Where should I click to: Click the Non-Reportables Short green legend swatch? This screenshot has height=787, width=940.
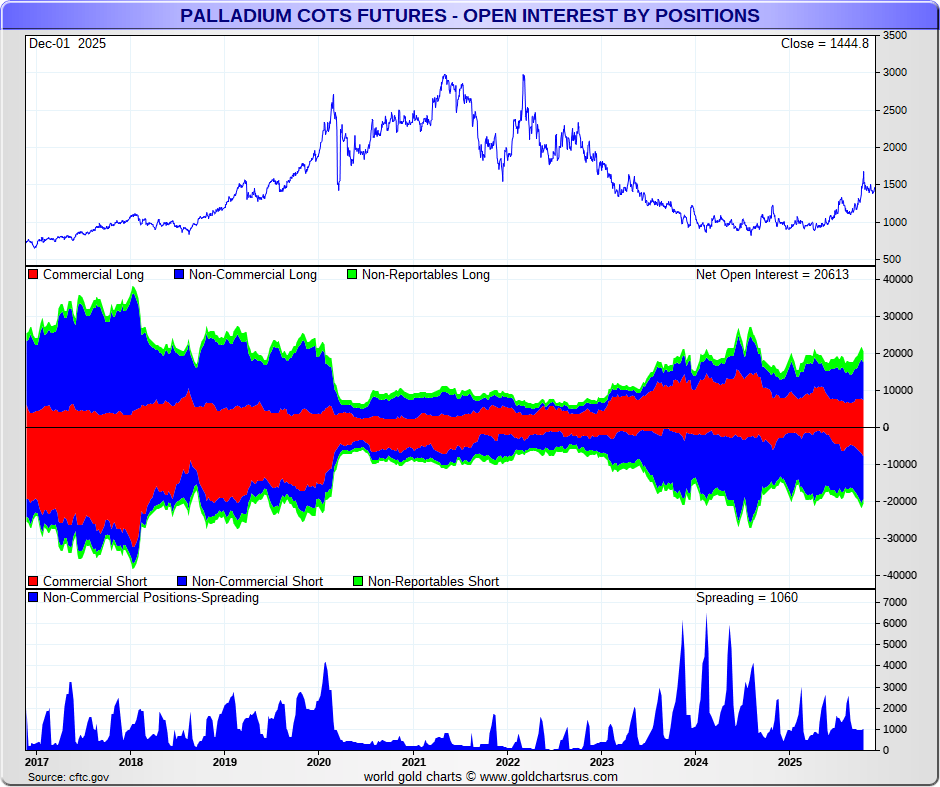pyautogui.click(x=358, y=581)
